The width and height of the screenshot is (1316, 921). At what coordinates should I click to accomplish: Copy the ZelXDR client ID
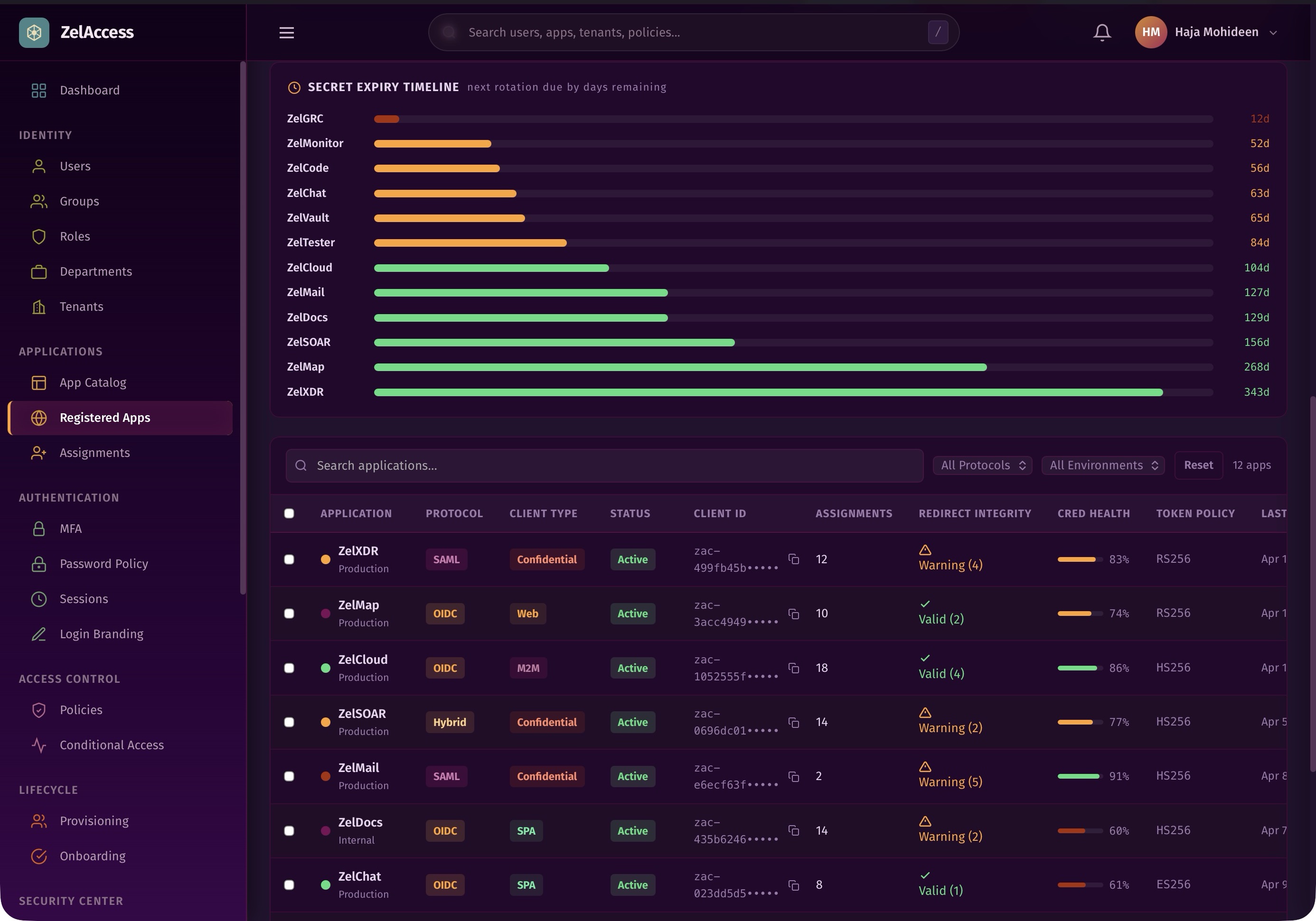click(x=794, y=559)
